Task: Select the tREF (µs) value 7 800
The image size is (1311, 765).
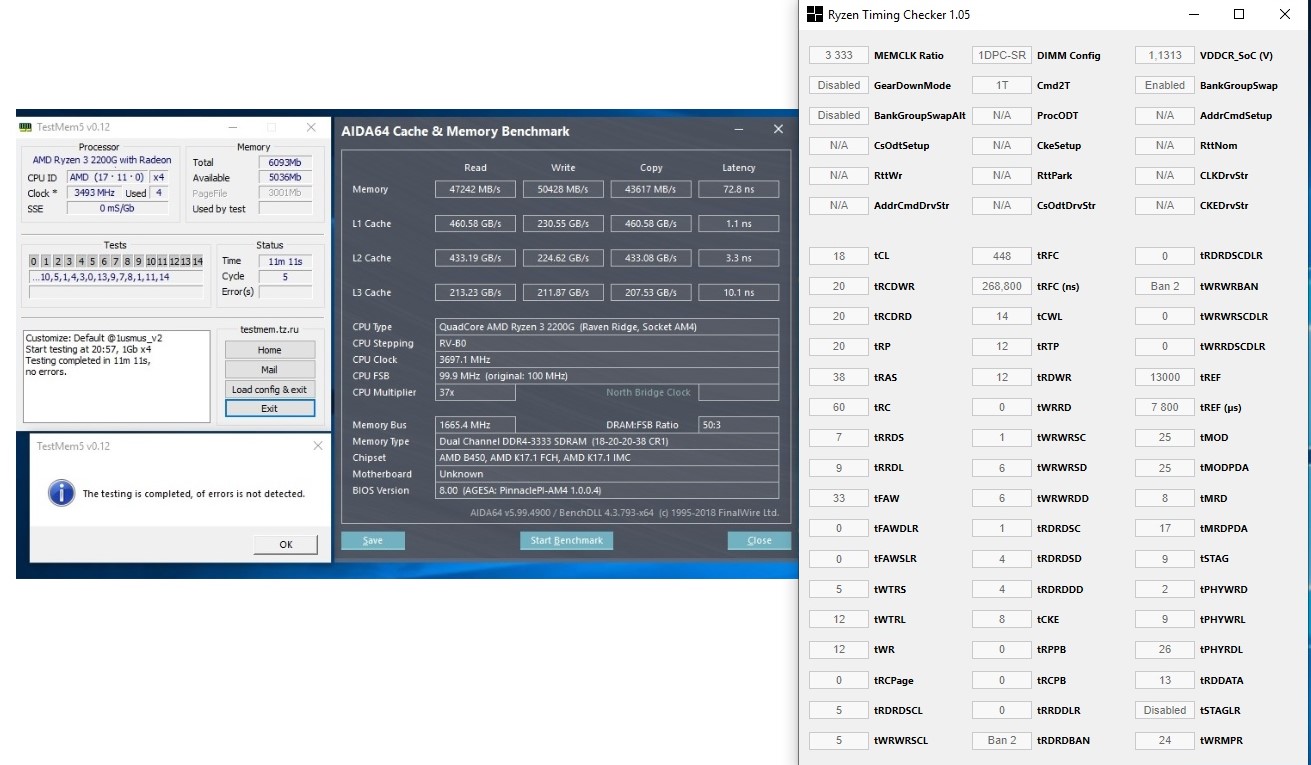Action: tap(1165, 407)
